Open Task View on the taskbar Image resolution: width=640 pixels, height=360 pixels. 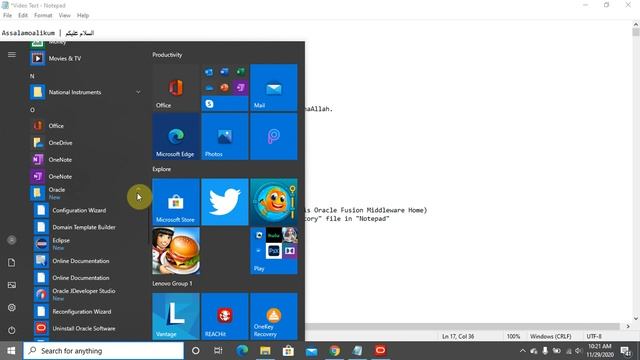tap(218, 351)
